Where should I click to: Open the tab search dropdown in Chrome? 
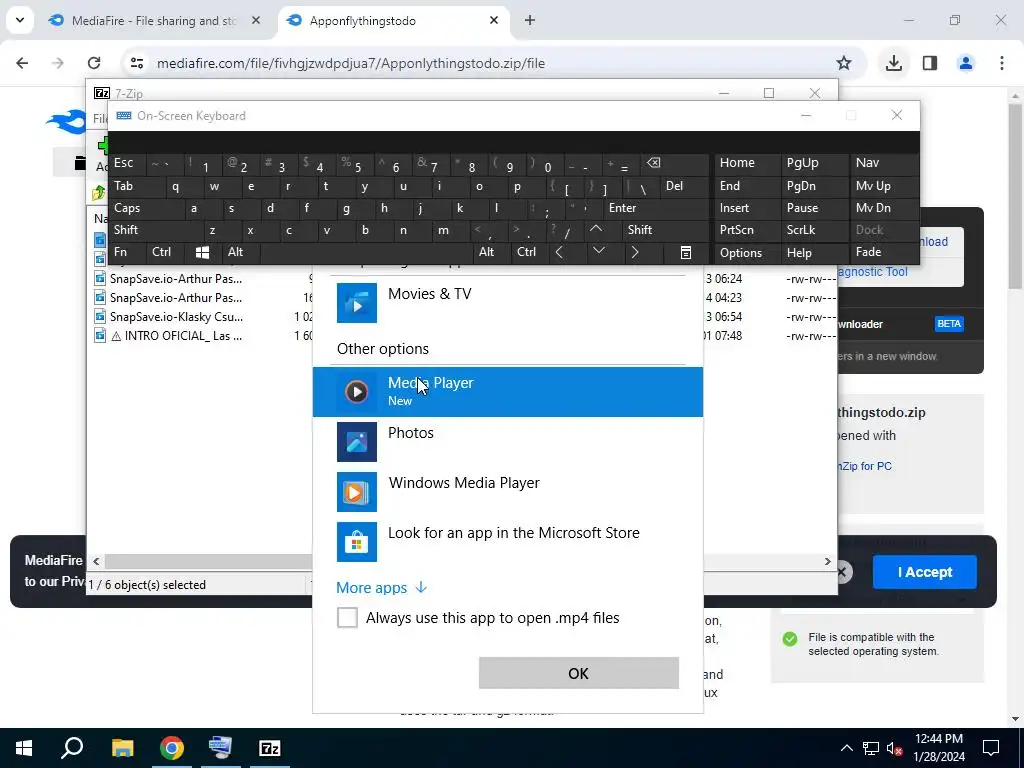coord(20,20)
